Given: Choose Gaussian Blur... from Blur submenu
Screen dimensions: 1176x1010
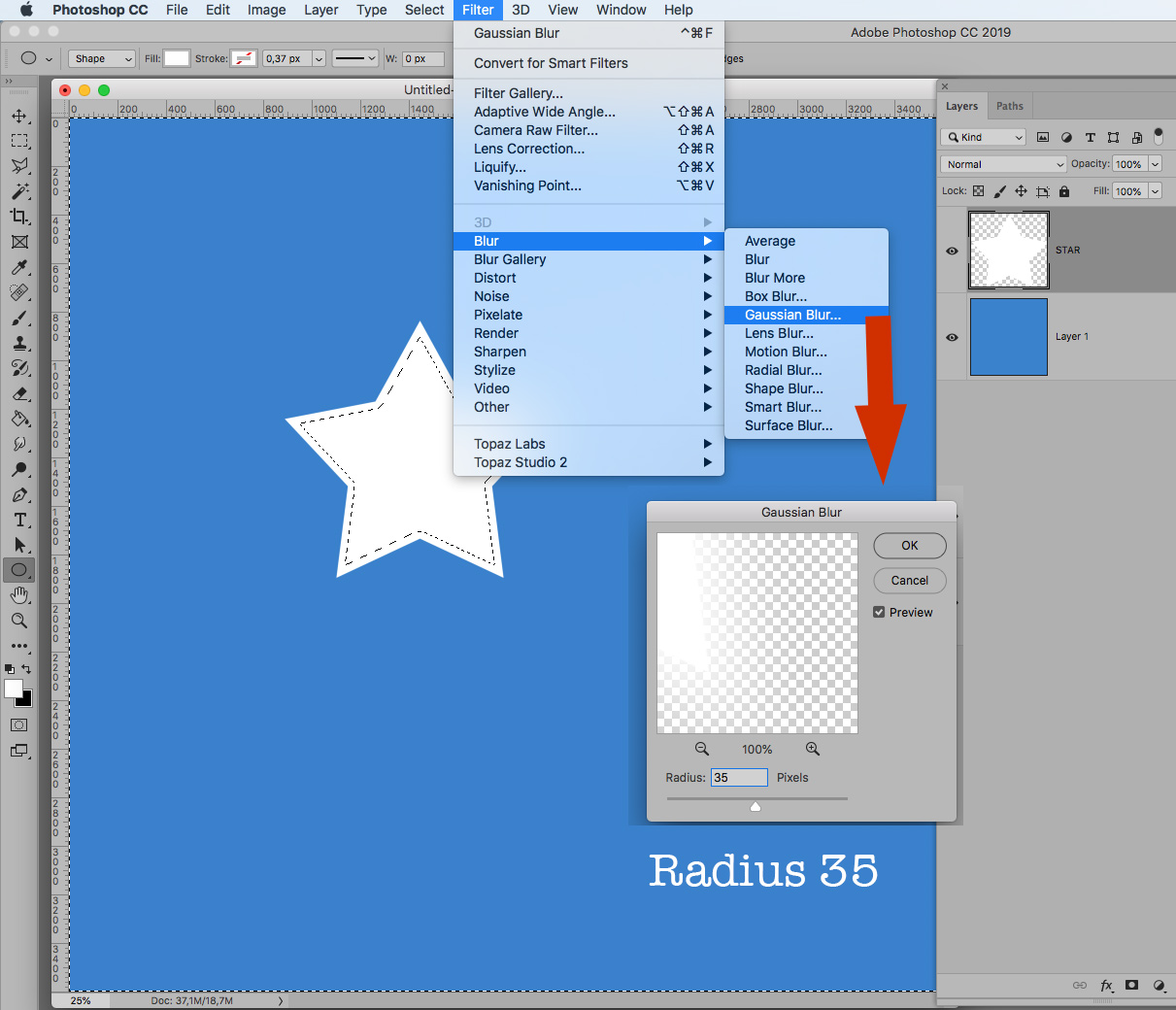Looking at the screenshot, I should pyautogui.click(x=806, y=315).
